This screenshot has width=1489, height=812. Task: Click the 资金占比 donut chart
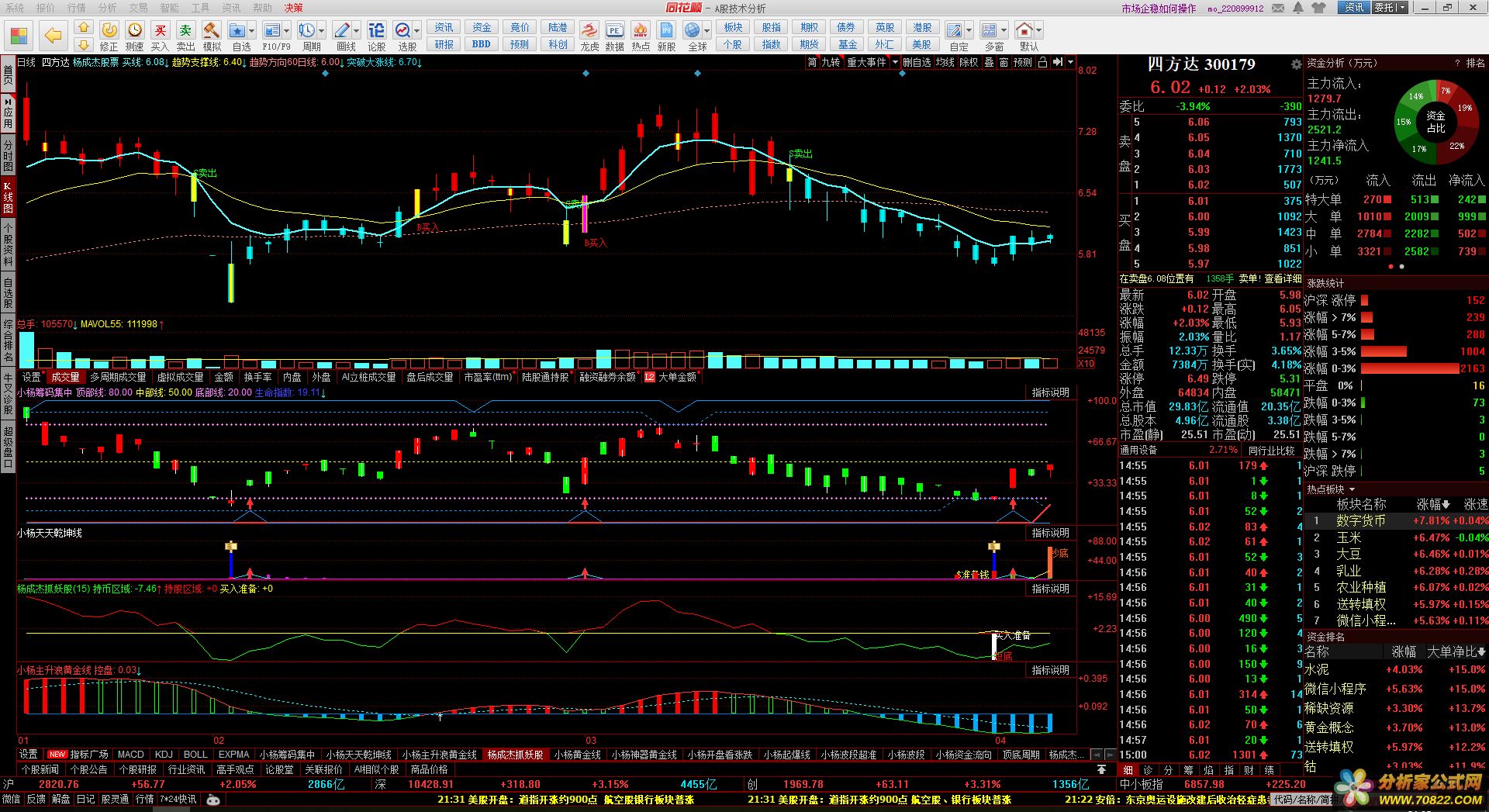pyautogui.click(x=1435, y=121)
